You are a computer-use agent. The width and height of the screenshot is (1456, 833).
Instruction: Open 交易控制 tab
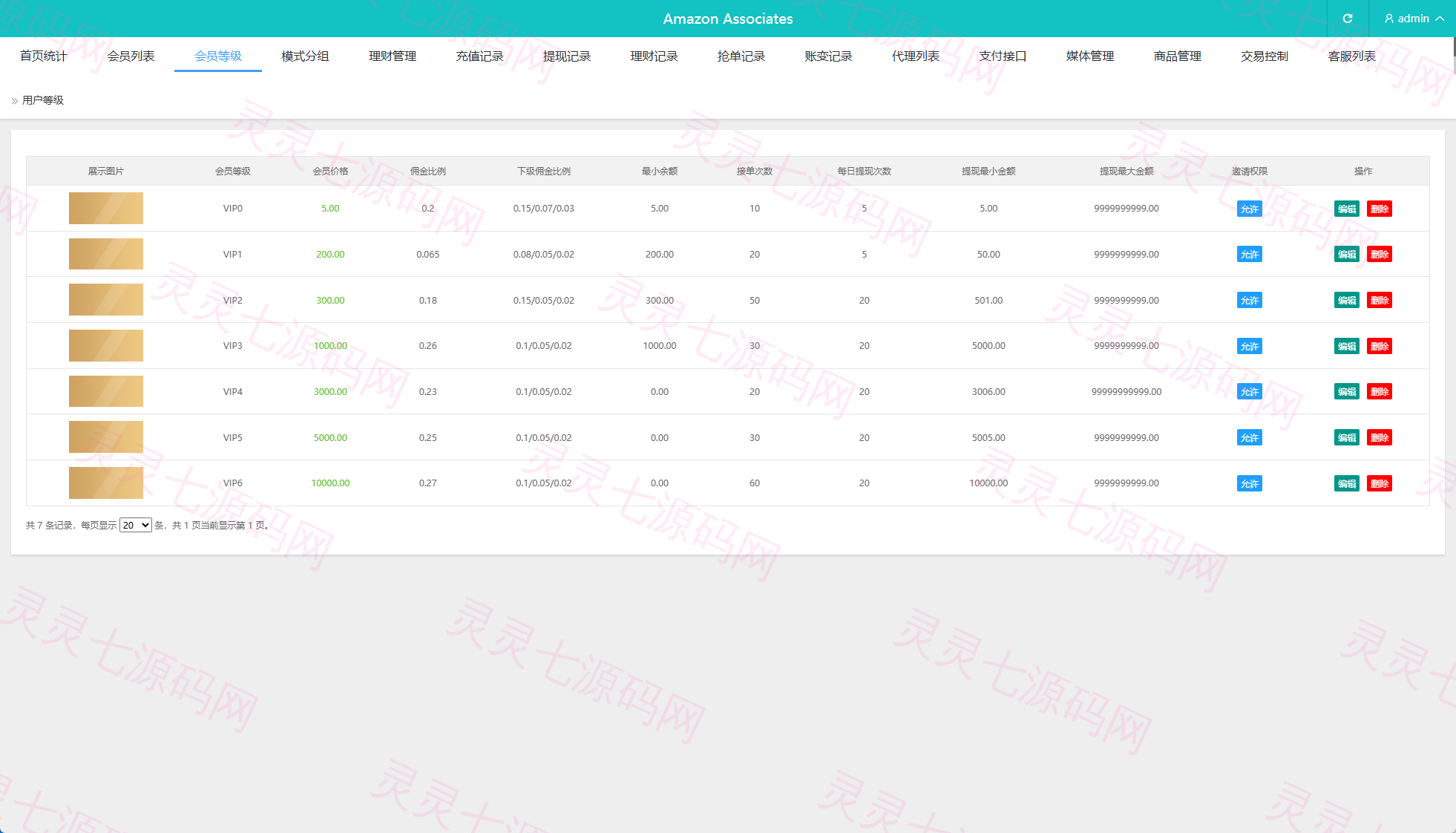point(1265,56)
